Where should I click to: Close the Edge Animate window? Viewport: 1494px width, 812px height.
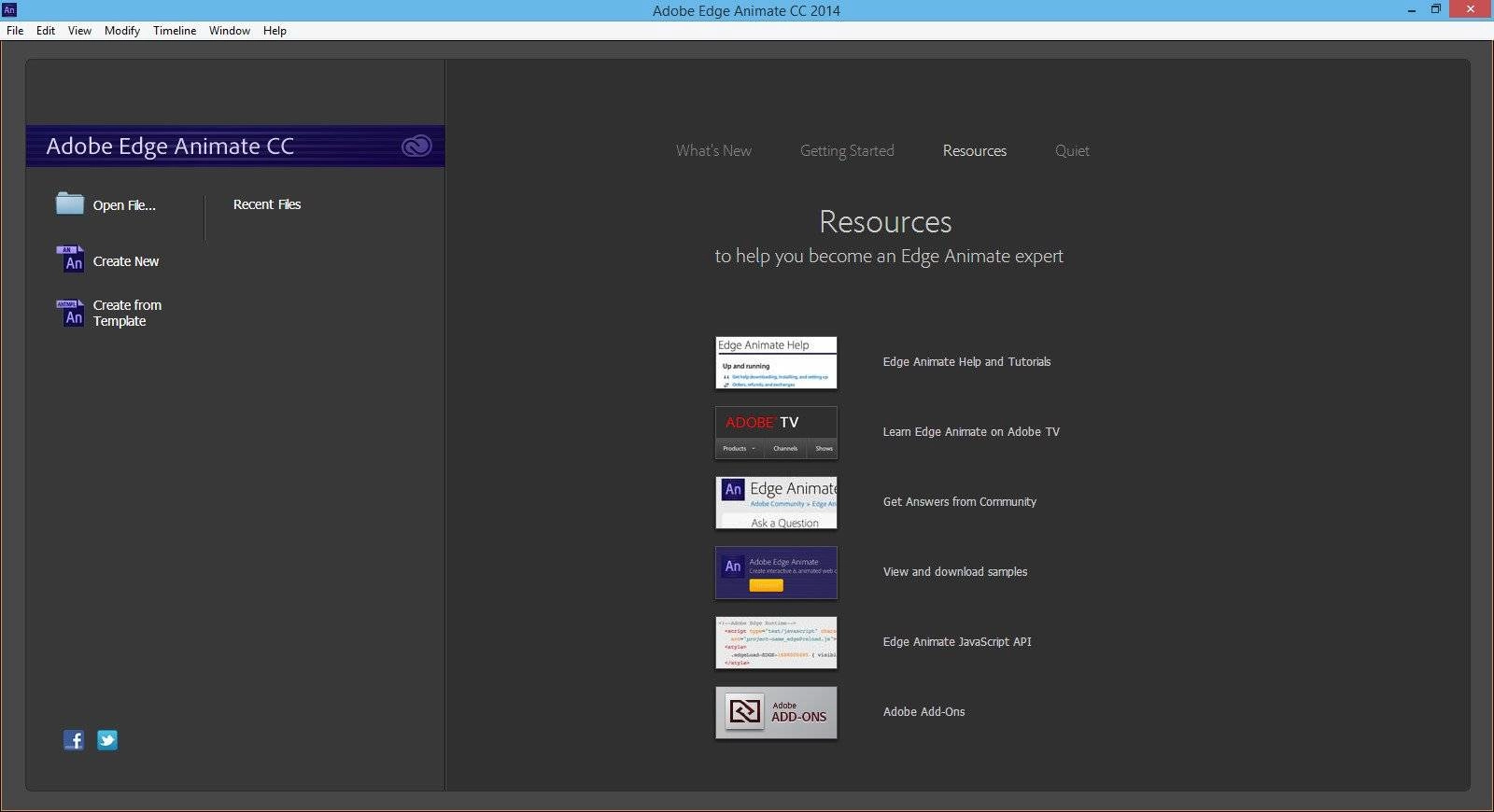[x=1472, y=9]
